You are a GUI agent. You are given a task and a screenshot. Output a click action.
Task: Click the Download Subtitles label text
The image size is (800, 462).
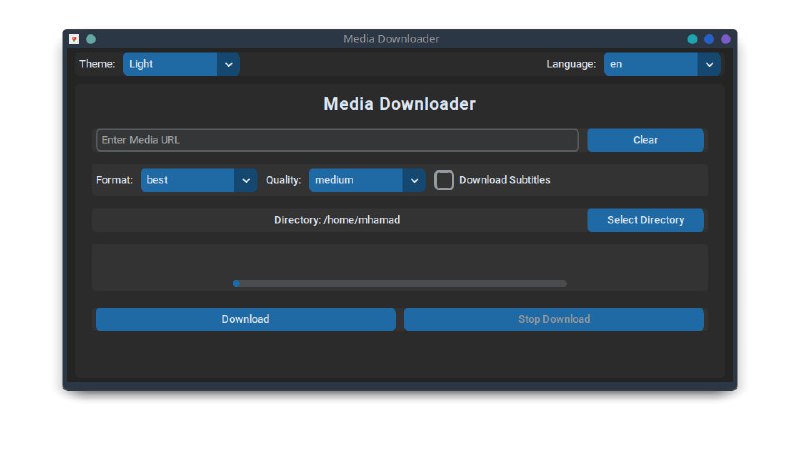click(505, 180)
